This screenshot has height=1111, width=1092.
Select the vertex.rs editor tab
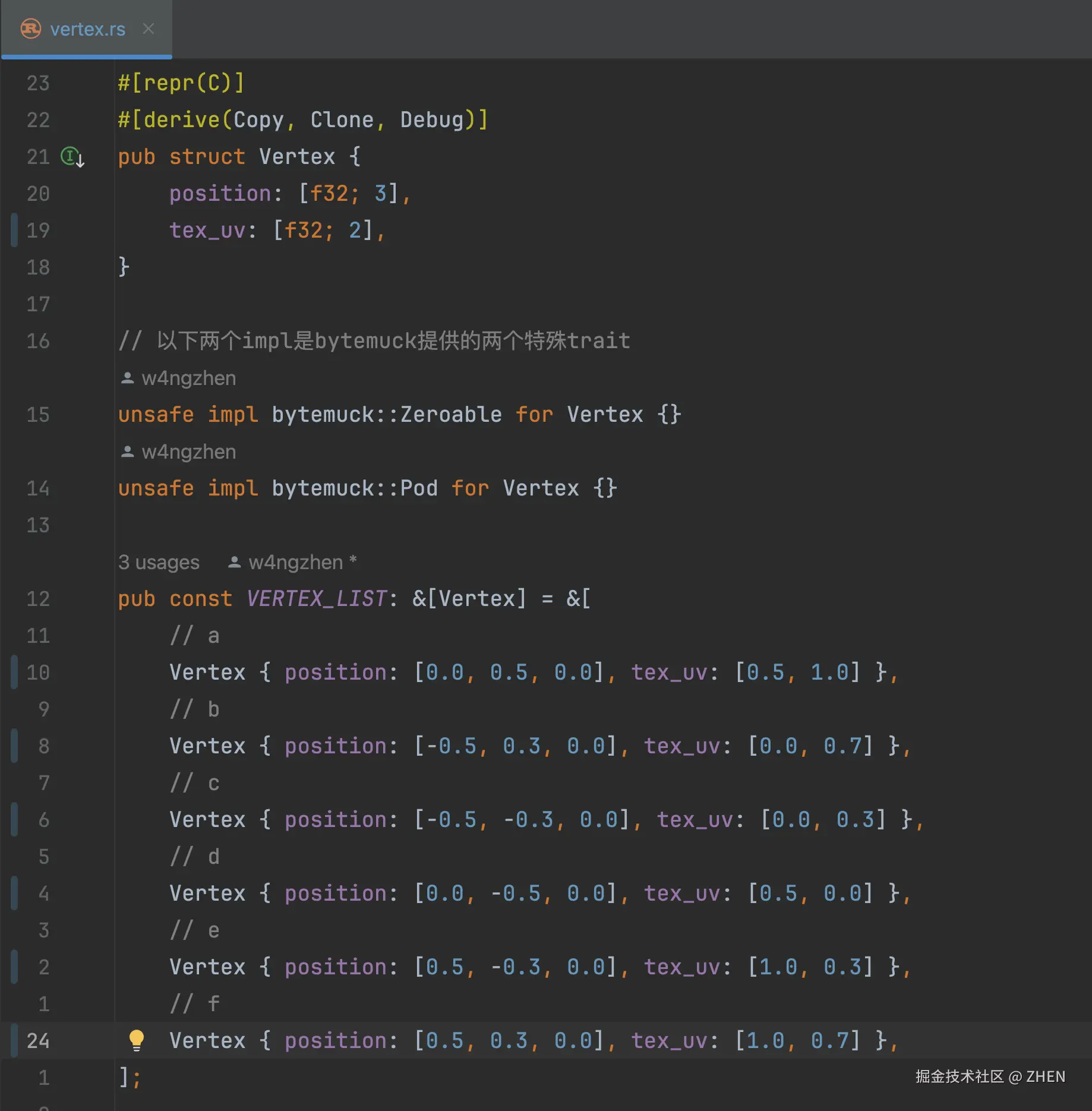(x=87, y=29)
